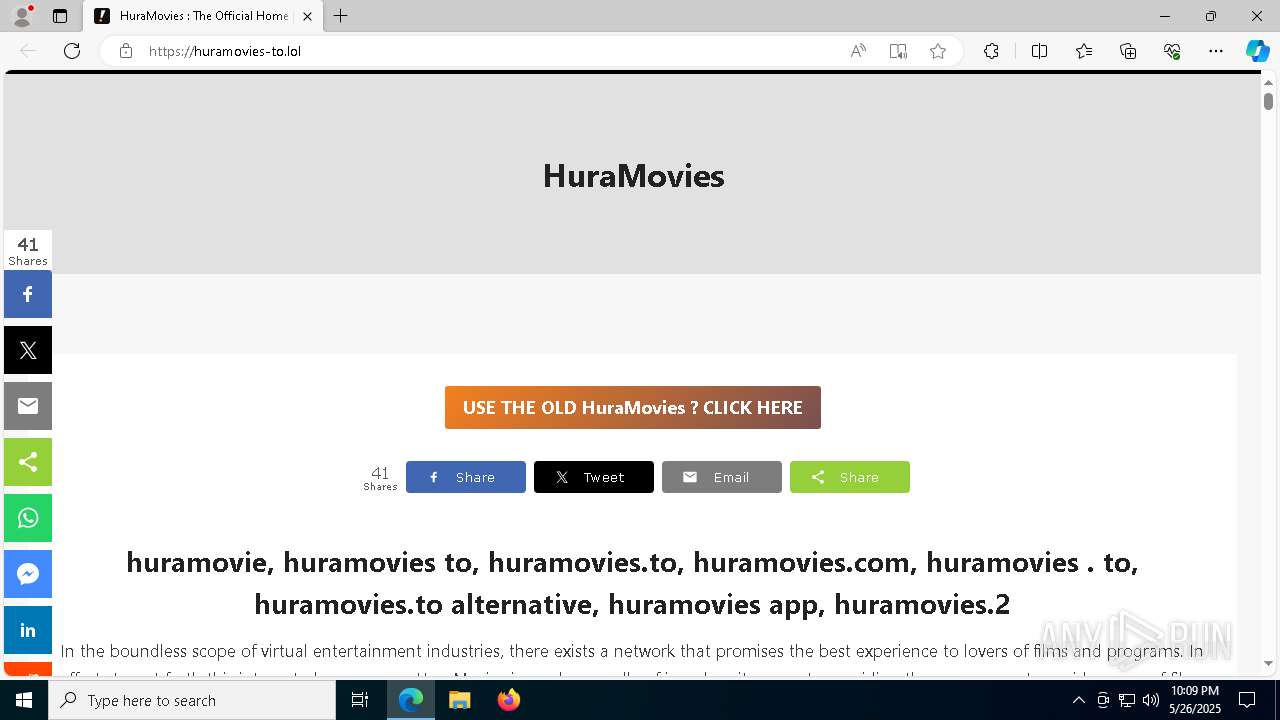Click green ShareThis sidebar icon

pos(28,462)
